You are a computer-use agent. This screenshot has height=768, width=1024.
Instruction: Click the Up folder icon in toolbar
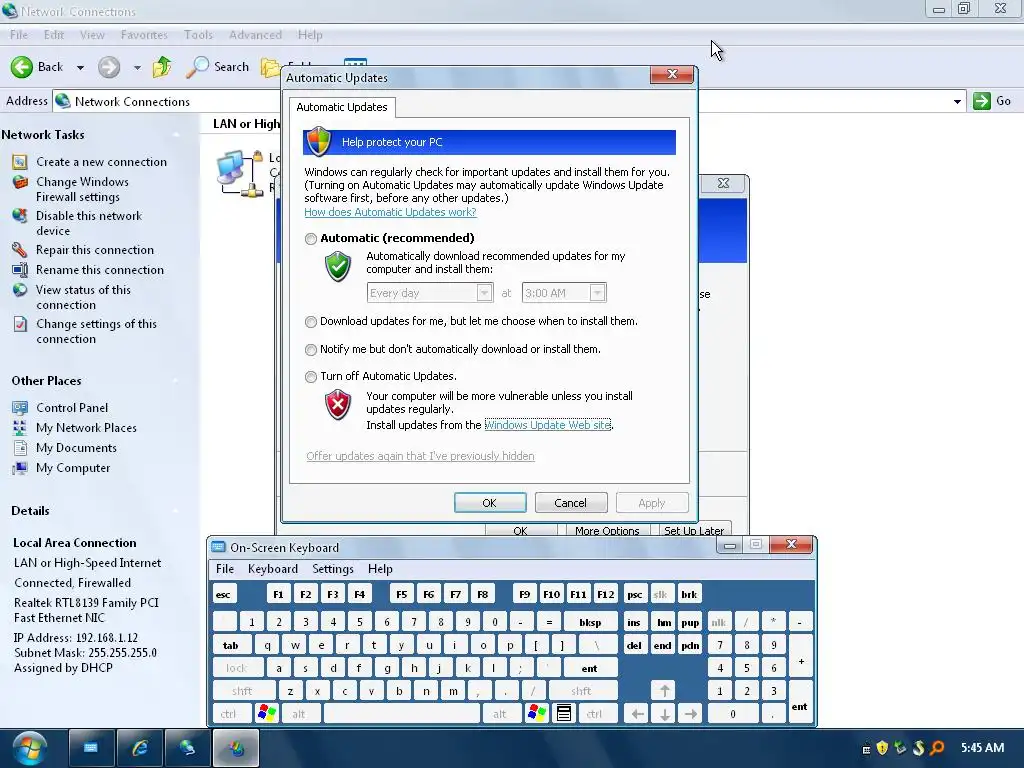click(x=161, y=67)
